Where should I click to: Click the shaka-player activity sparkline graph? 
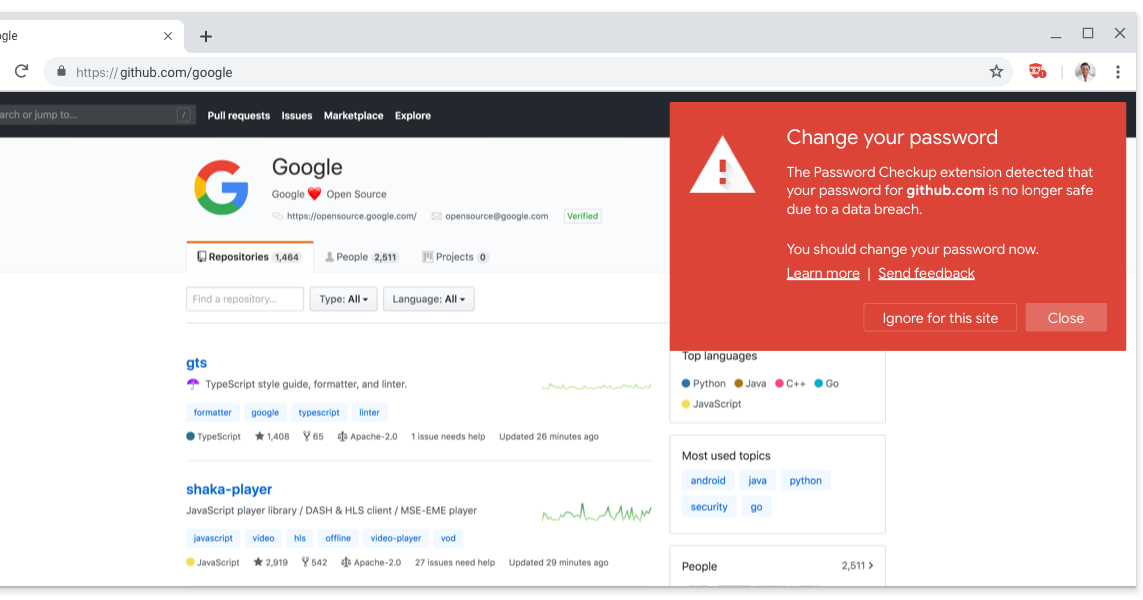[596, 513]
